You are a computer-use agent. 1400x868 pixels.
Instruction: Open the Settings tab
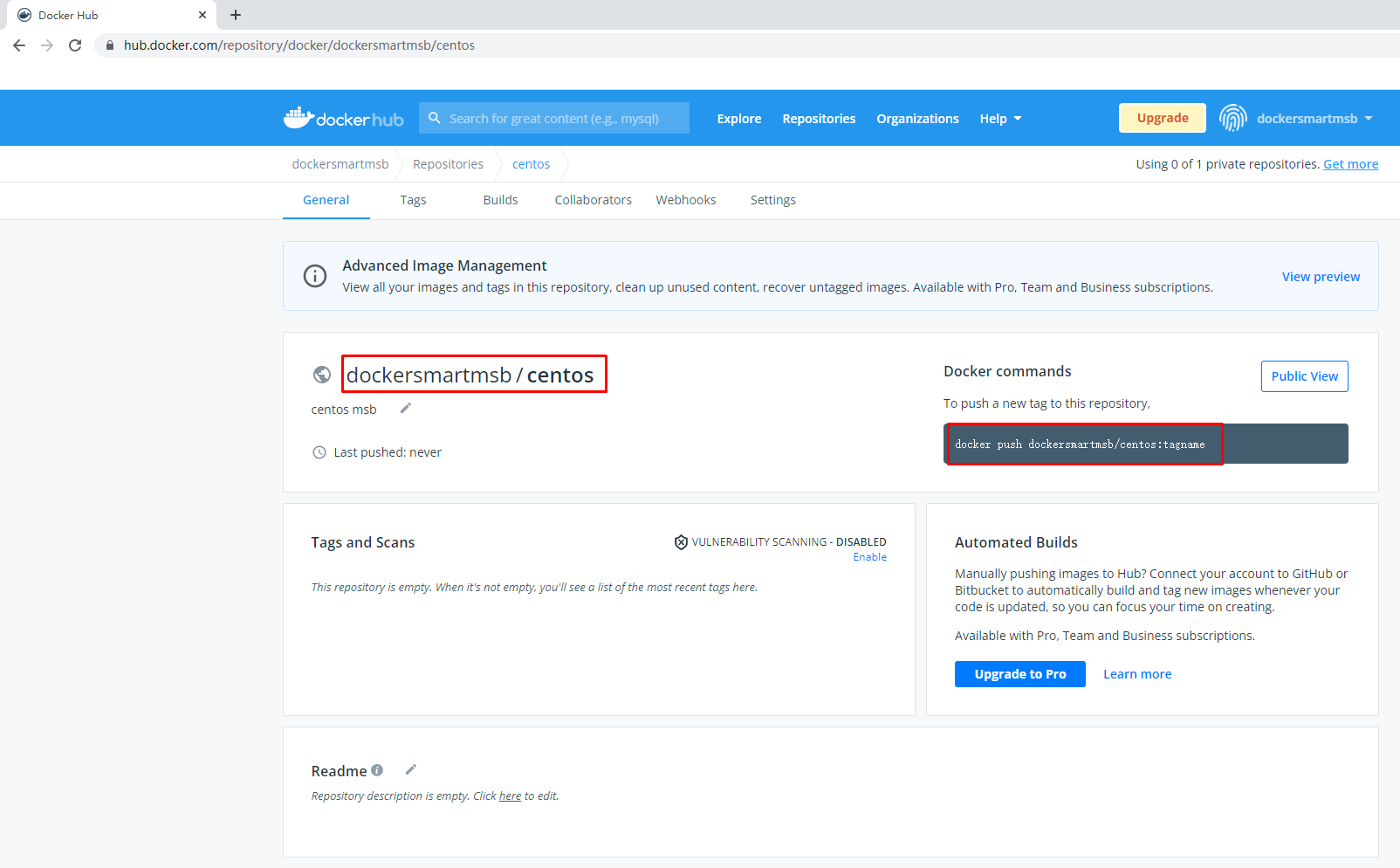(772, 200)
